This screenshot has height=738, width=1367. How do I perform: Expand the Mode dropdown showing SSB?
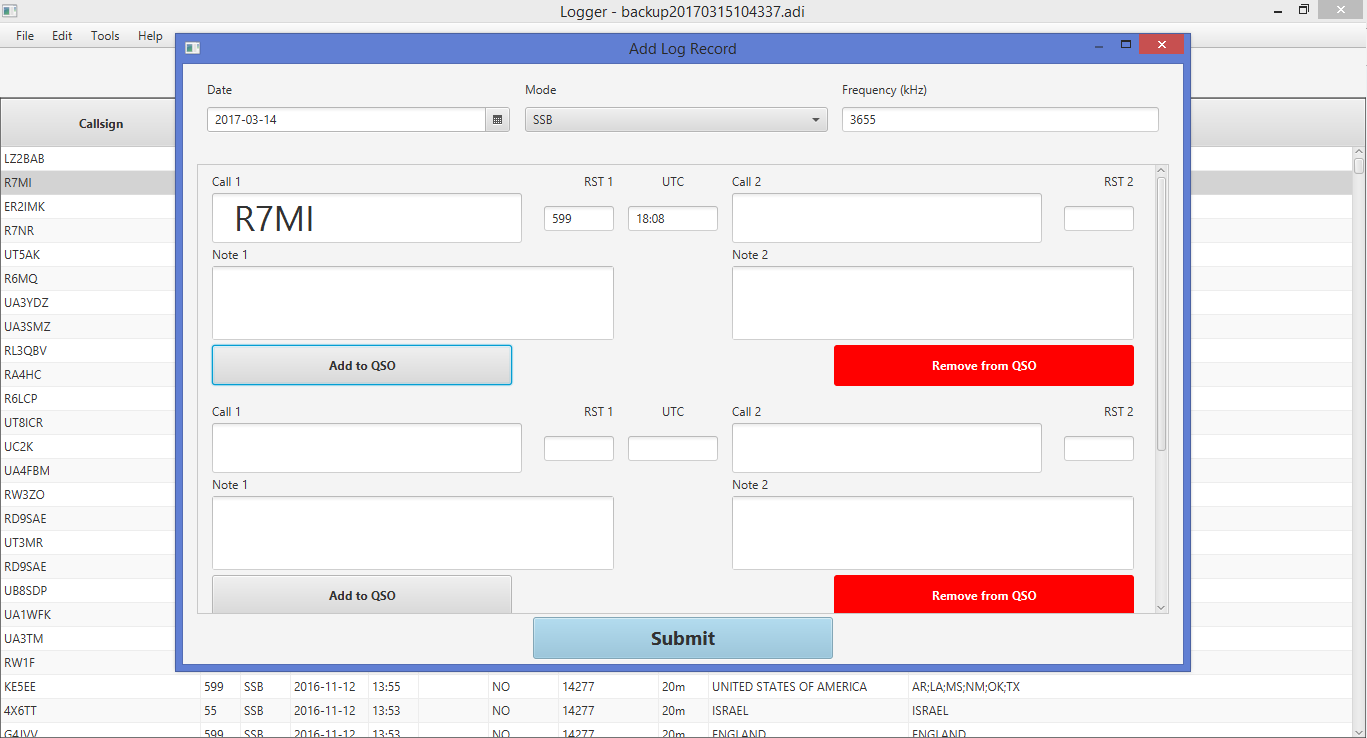click(x=676, y=120)
